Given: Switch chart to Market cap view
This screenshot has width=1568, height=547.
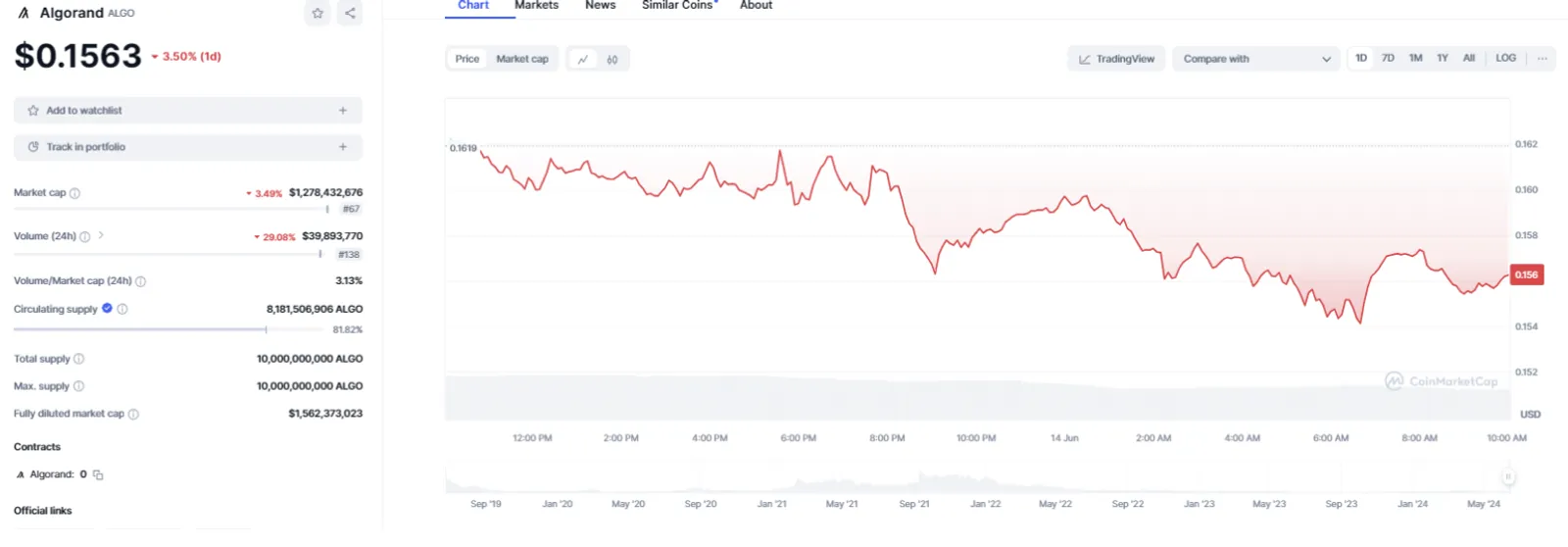Looking at the screenshot, I should (522, 59).
